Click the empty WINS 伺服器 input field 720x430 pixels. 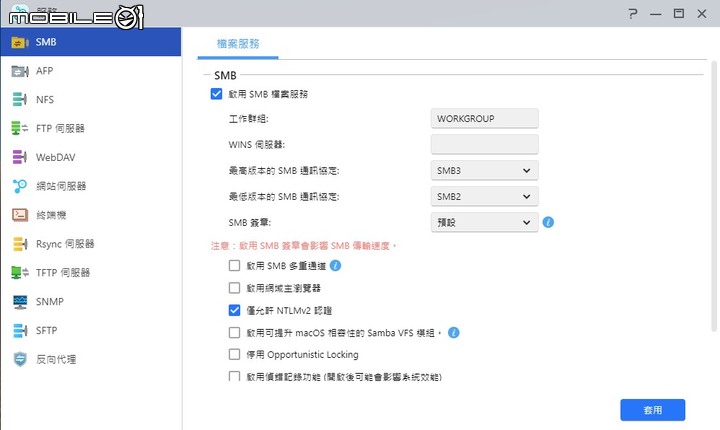484,144
